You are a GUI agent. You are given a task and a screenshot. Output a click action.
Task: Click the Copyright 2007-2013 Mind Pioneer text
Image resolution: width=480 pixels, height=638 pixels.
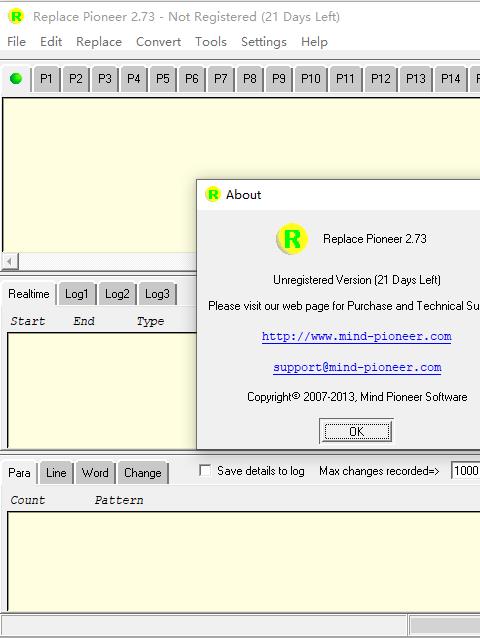pos(357,397)
